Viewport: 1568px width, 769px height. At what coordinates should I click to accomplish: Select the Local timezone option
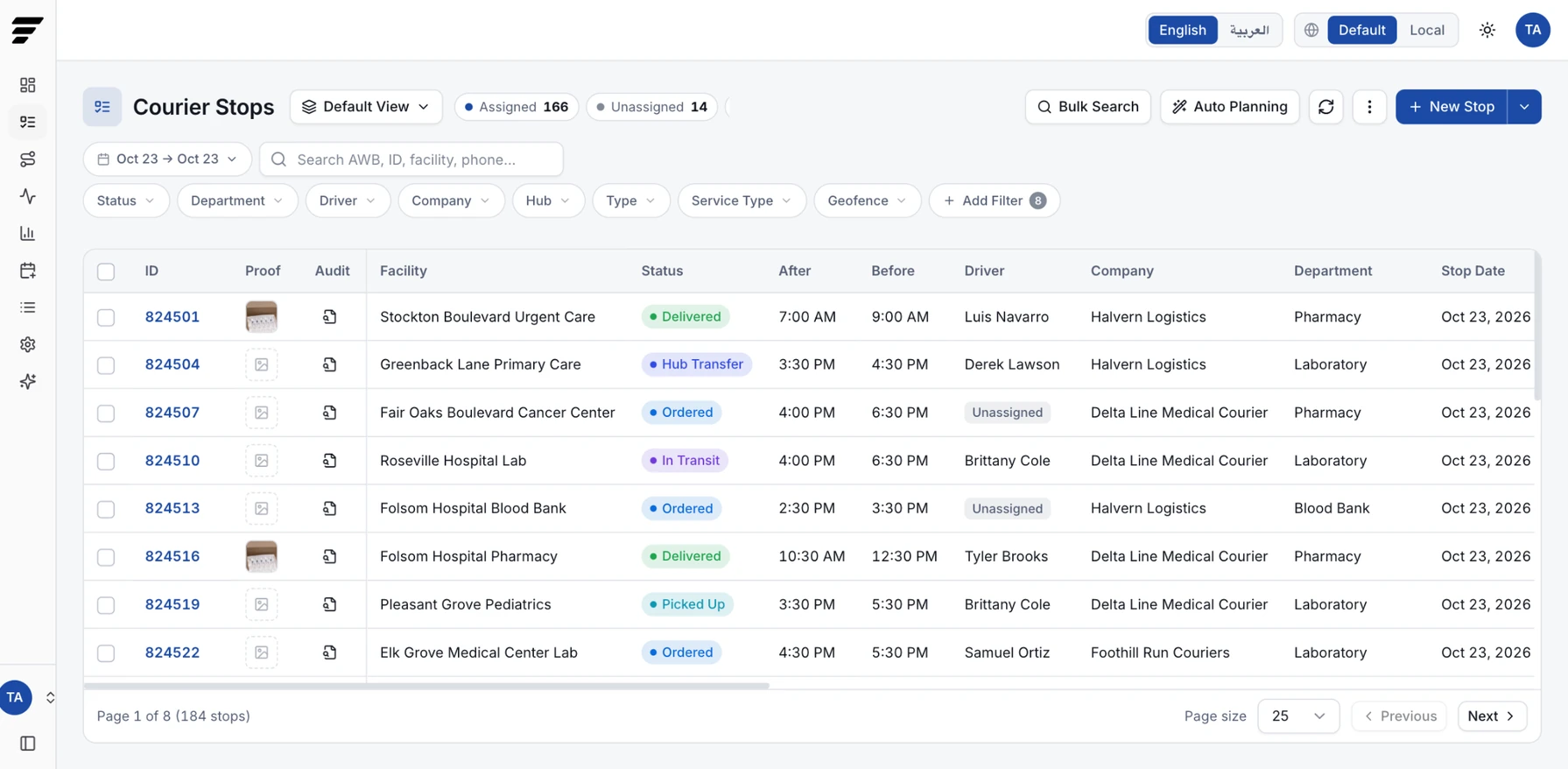tap(1427, 30)
